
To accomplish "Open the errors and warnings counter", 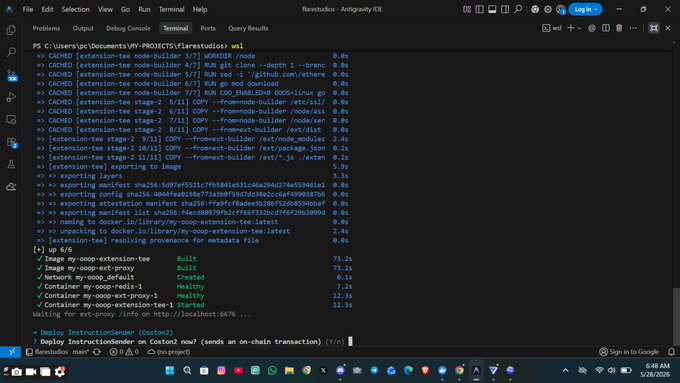I will 124,352.
